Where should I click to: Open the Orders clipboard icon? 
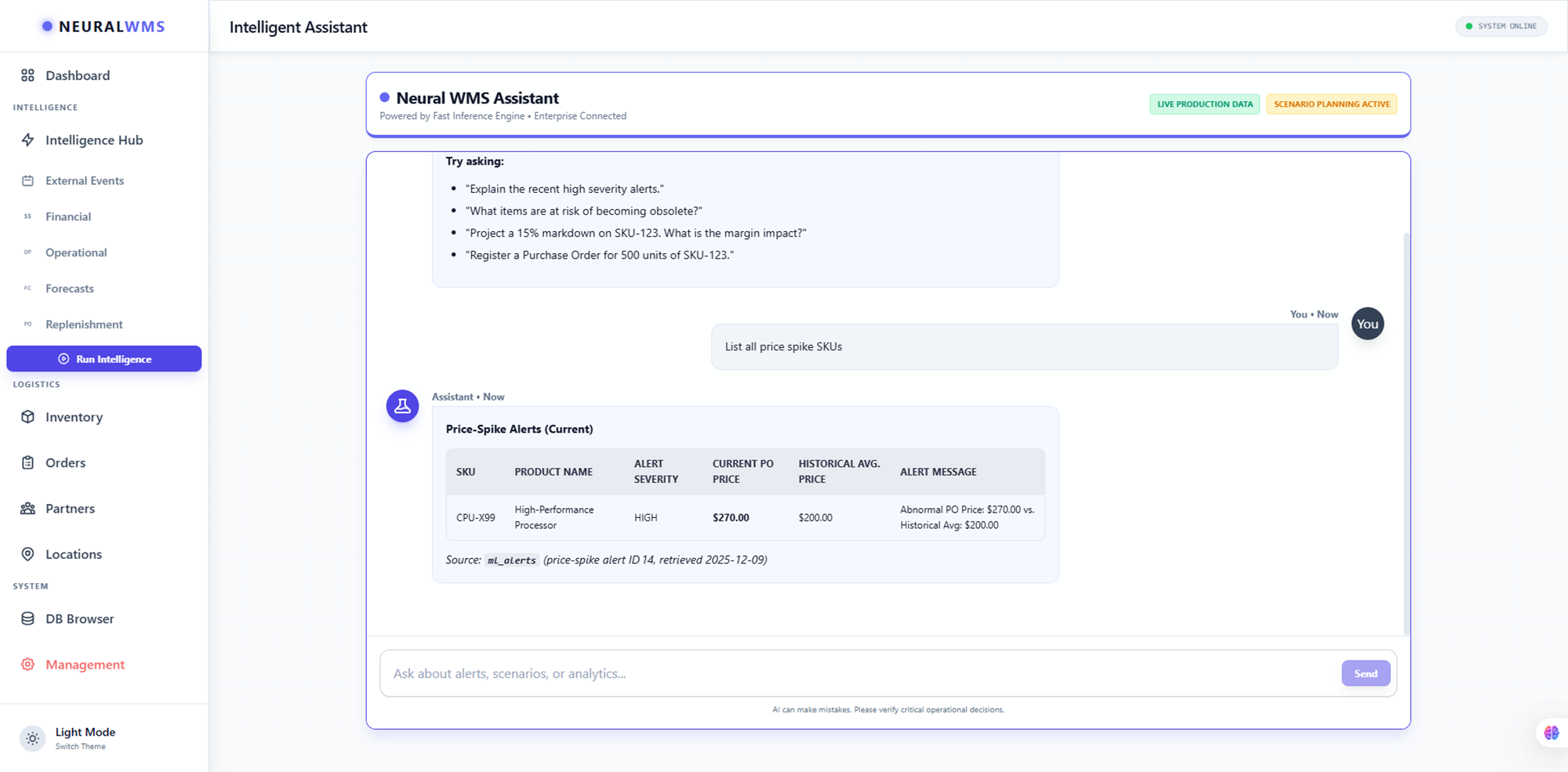27,462
